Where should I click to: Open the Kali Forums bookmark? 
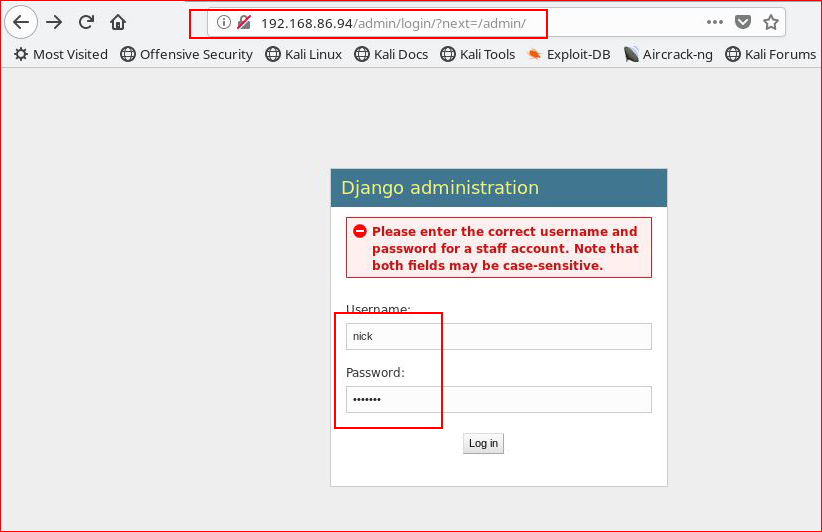(771, 55)
